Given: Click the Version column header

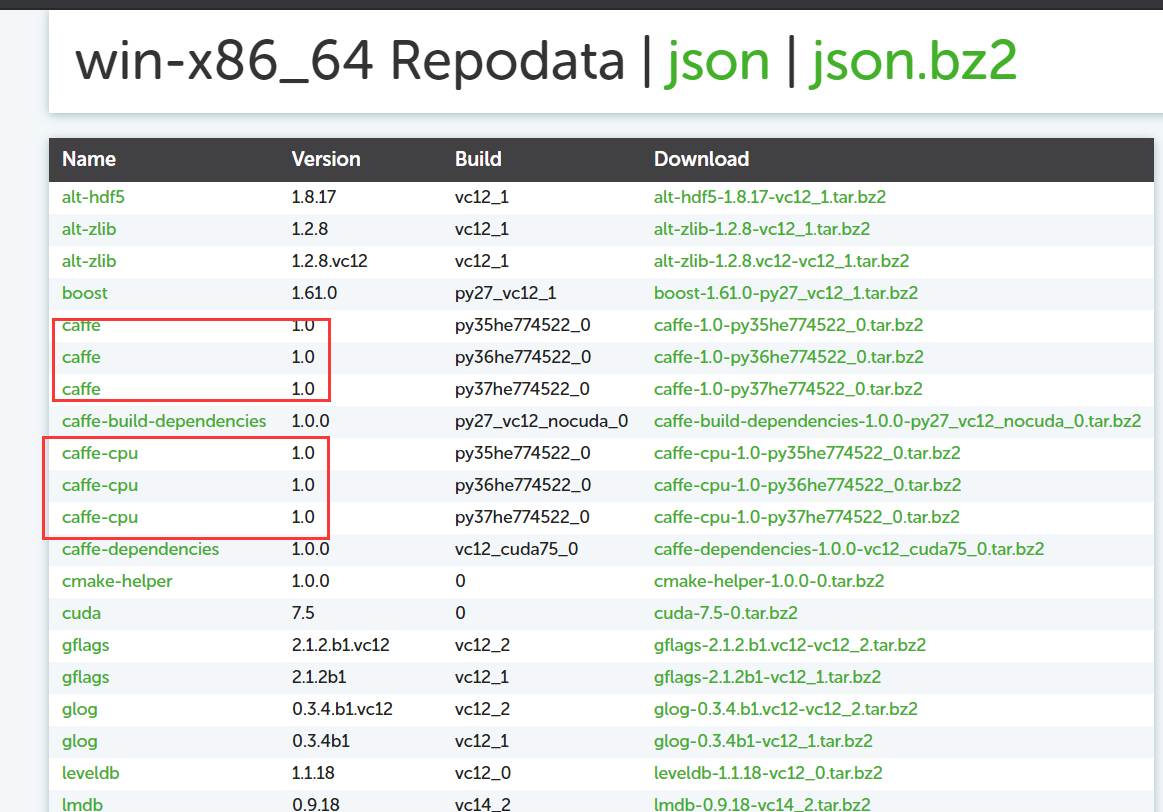Looking at the screenshot, I should pyautogui.click(x=326, y=159).
